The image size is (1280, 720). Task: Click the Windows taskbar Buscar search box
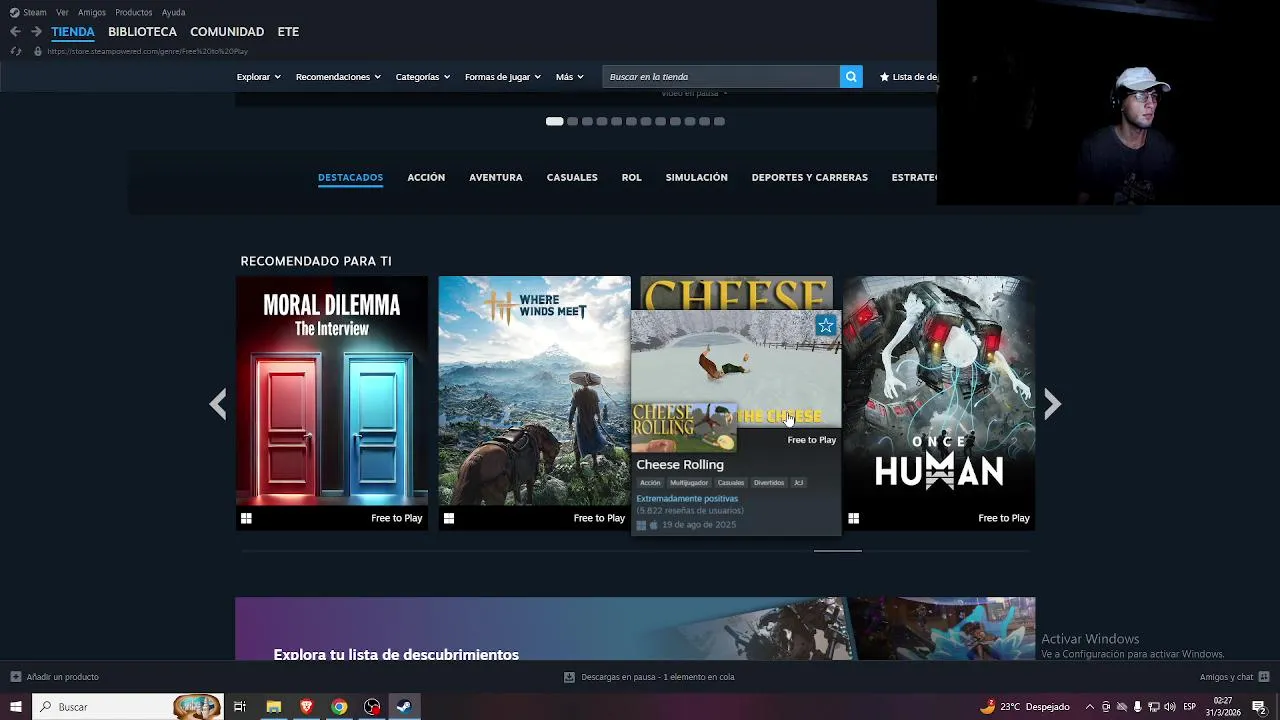(x=127, y=707)
